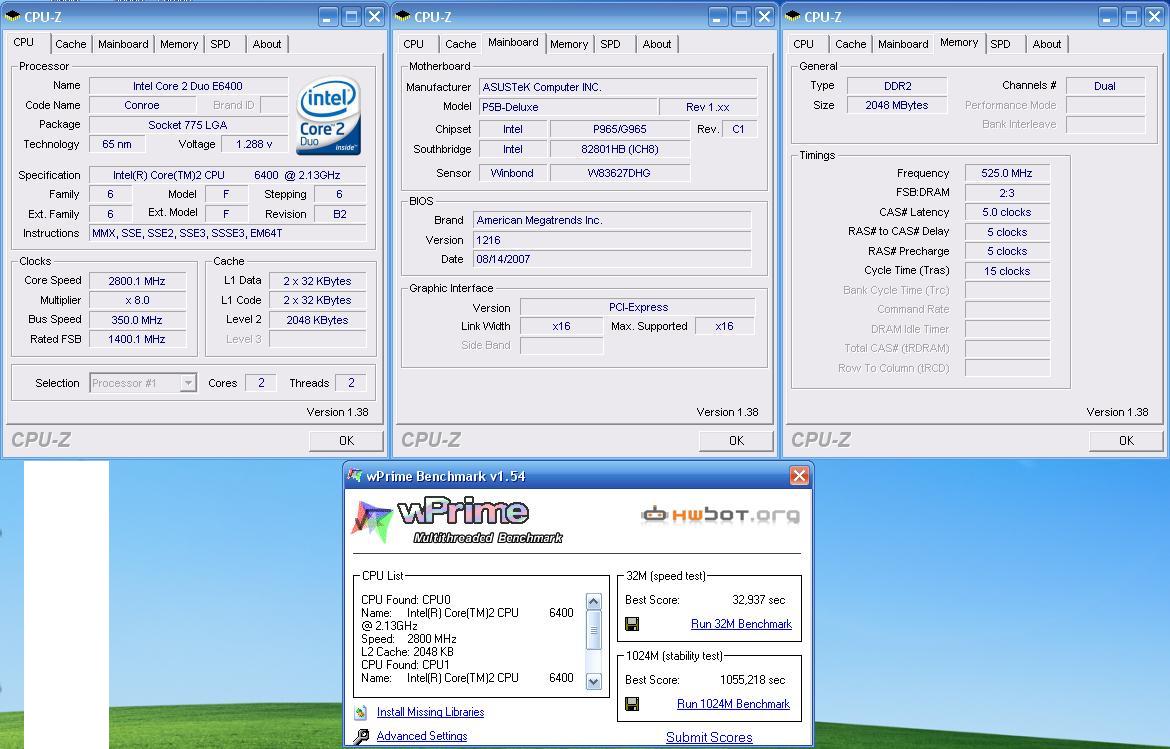Click the 1024M best score 1055,218 sec
Screen dimensions: 1170x749
tap(753, 680)
